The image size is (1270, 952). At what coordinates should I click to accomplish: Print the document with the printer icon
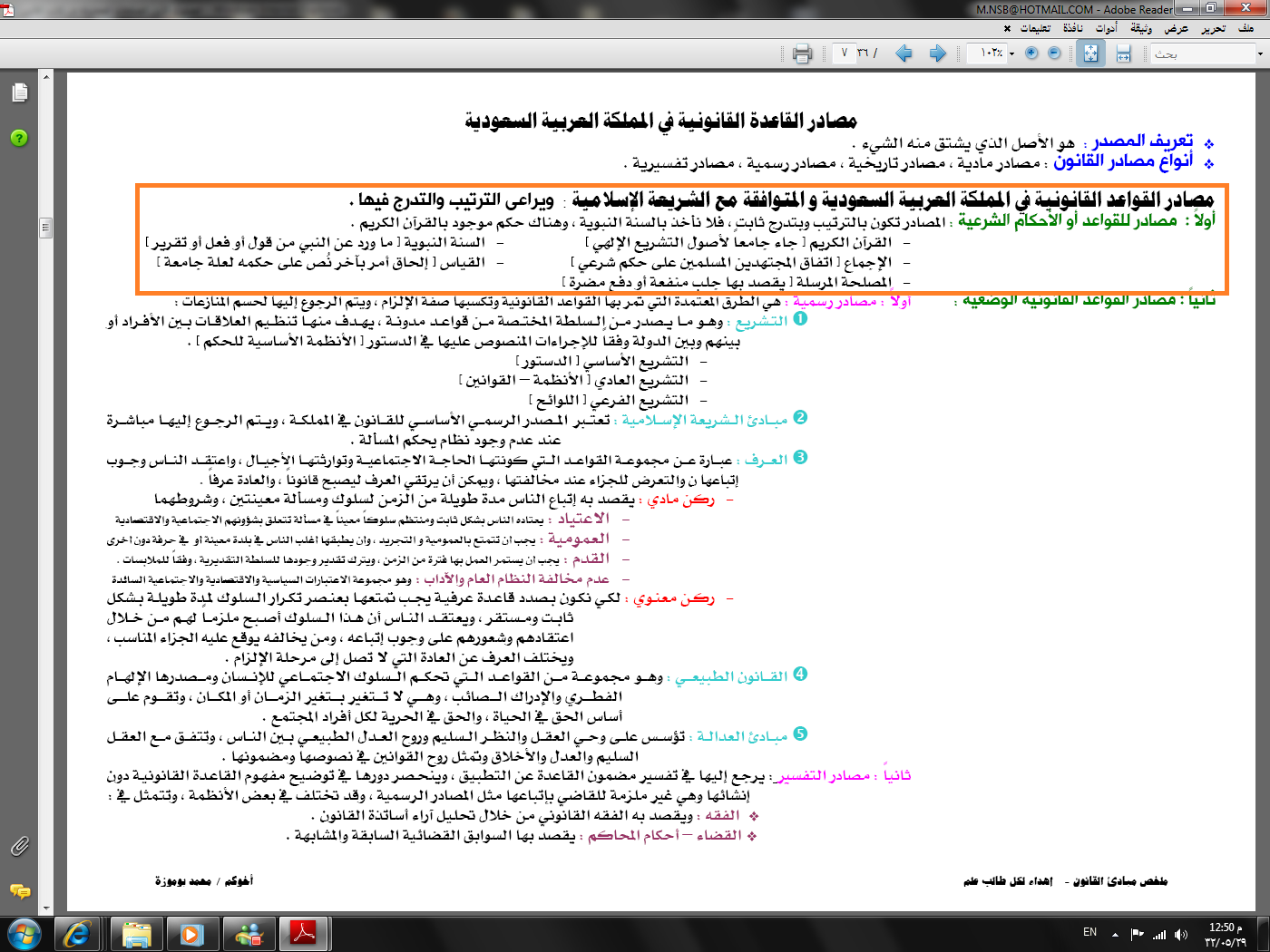[x=802, y=53]
